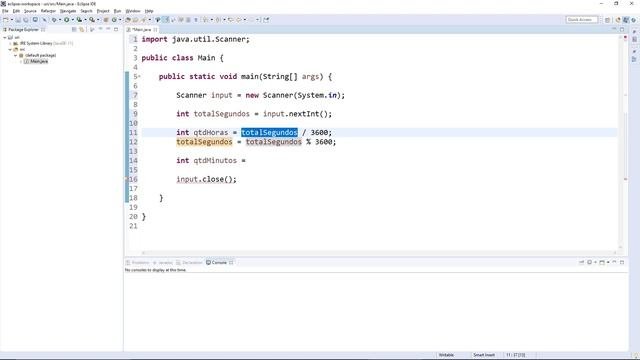This screenshot has width=640, height=360.
Task: Open the Edit menu
Action: click(16, 11)
